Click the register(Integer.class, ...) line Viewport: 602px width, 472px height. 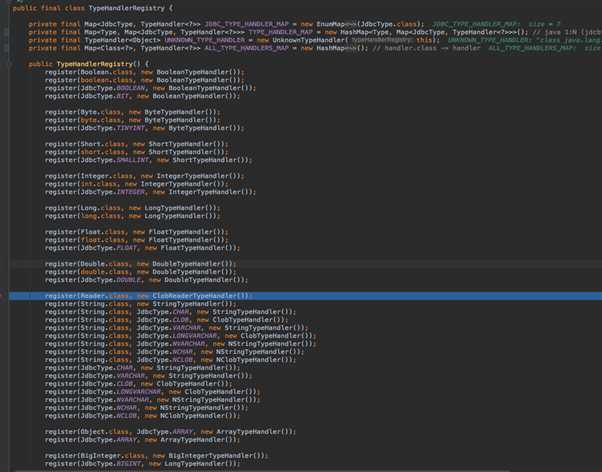pyautogui.click(x=144, y=176)
